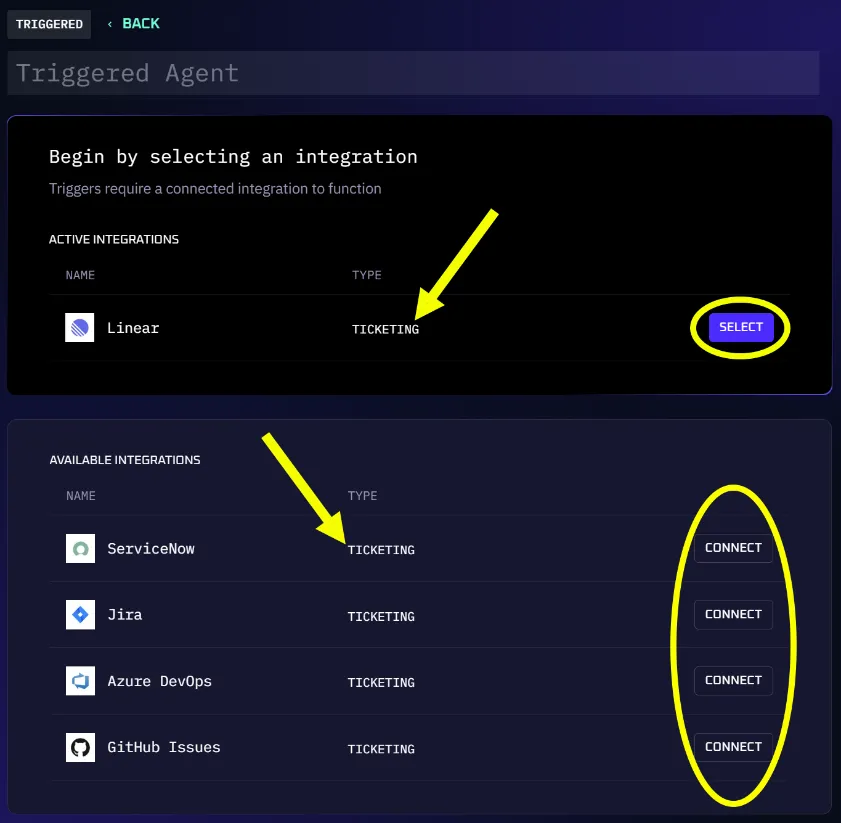Click the TICKETING label on the Linear row
This screenshot has width=841, height=823.
(385, 328)
